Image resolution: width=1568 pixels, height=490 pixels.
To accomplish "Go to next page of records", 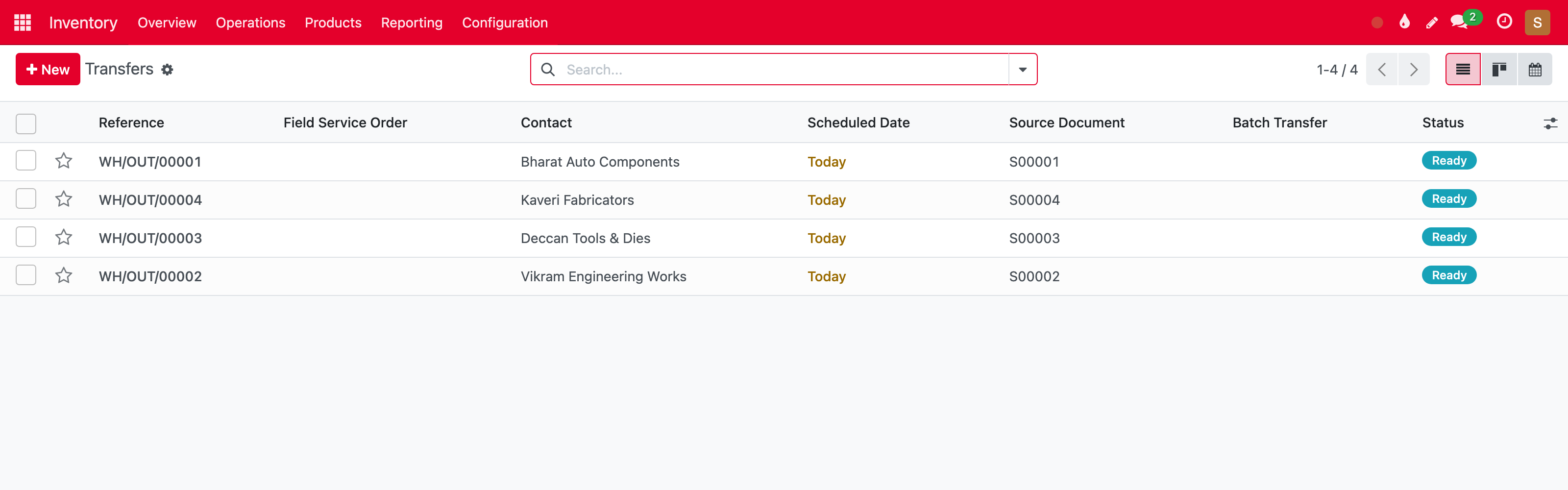I will pyautogui.click(x=1413, y=70).
